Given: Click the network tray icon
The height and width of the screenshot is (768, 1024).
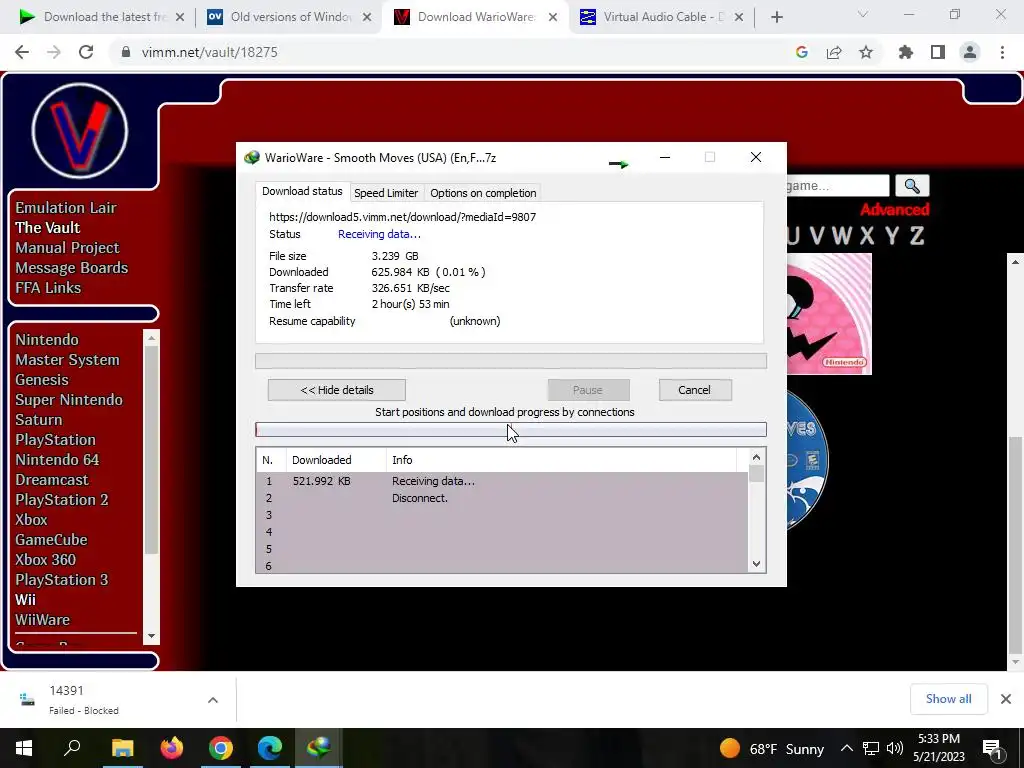Looking at the screenshot, I should point(871,748).
